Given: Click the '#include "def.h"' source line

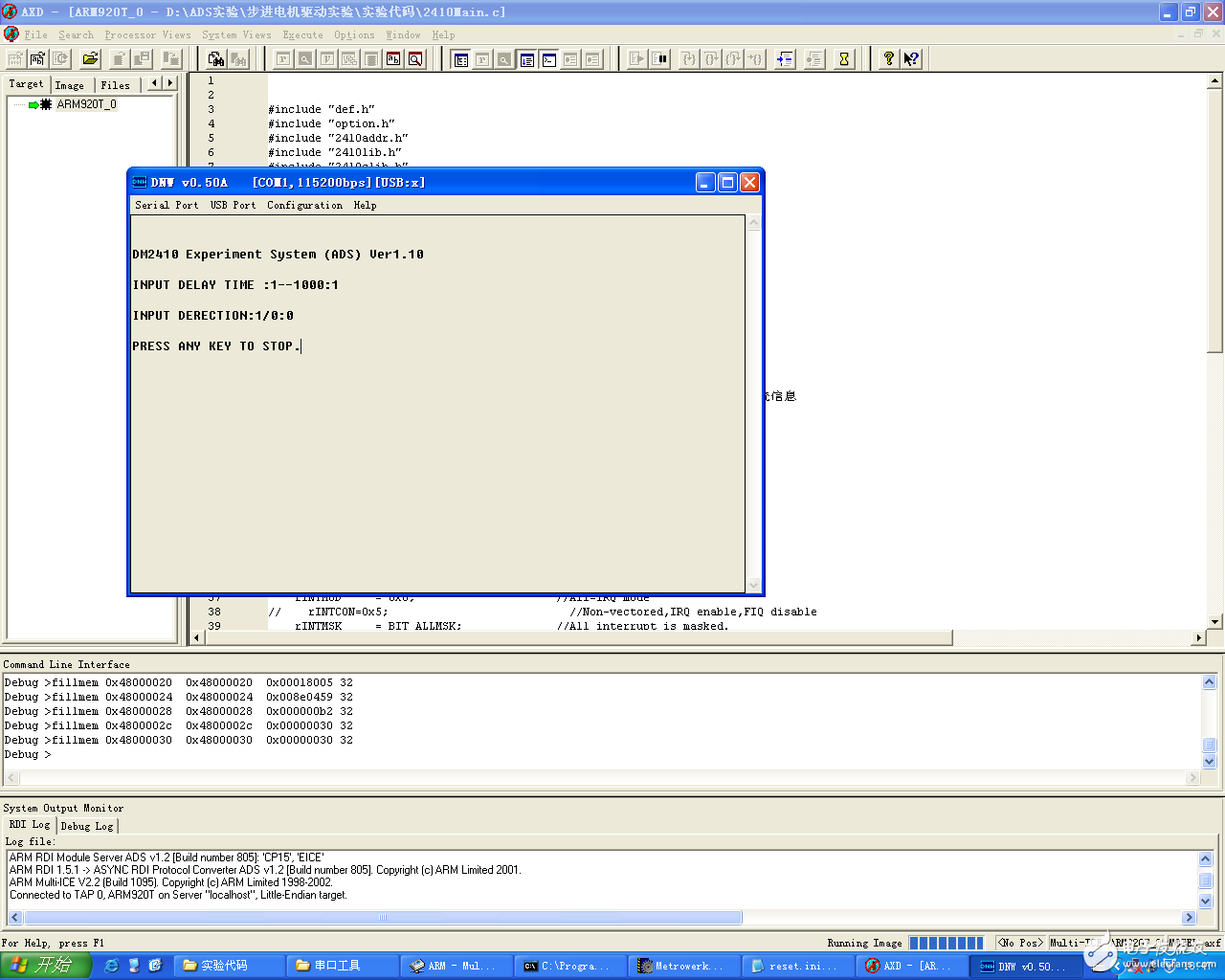Looking at the screenshot, I should click(x=322, y=109).
